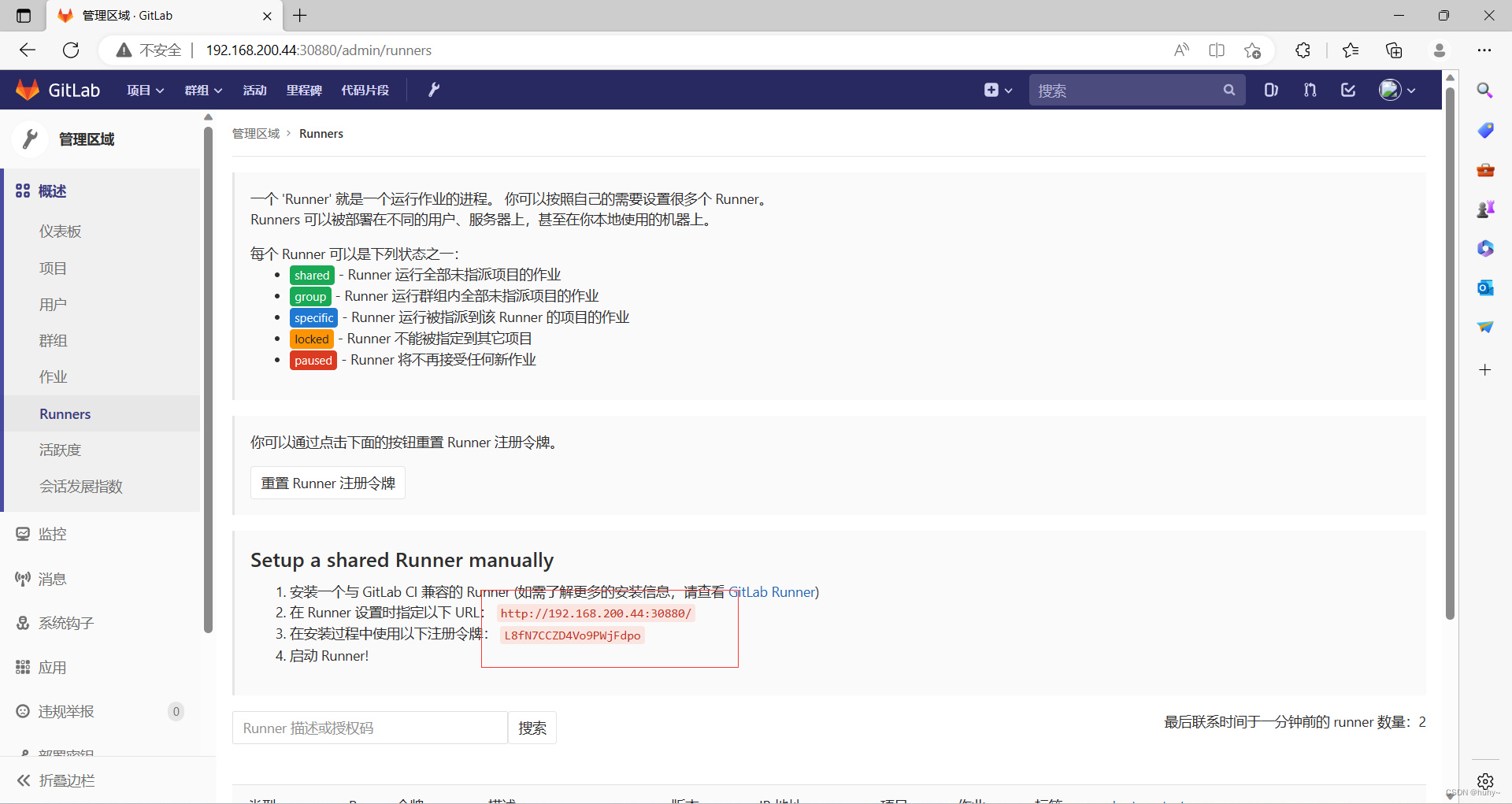This screenshot has height=804, width=1512.
Task: Open the issues icon in top bar
Action: point(1271,90)
